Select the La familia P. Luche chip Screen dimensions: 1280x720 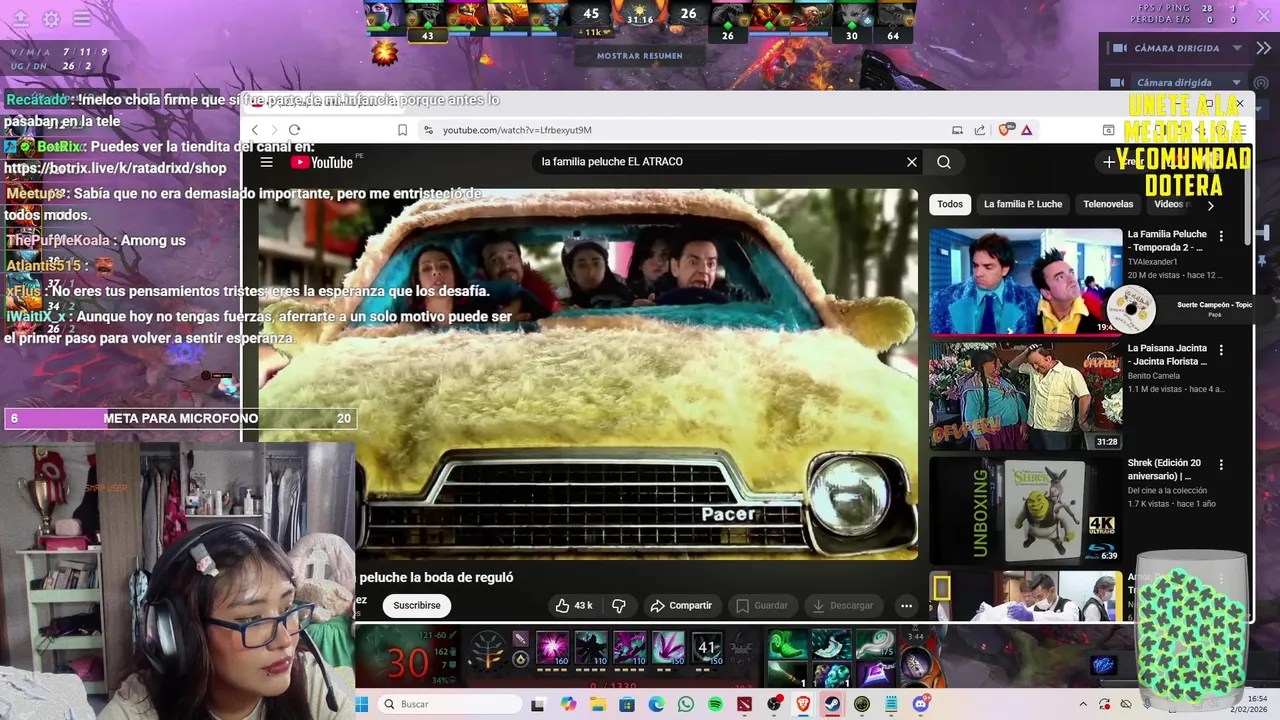pos(1023,204)
